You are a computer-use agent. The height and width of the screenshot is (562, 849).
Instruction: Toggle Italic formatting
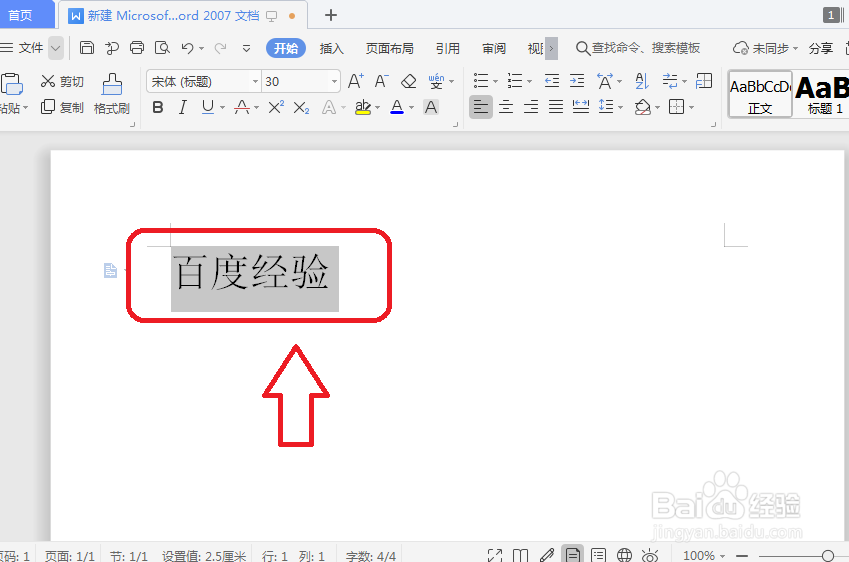(182, 107)
